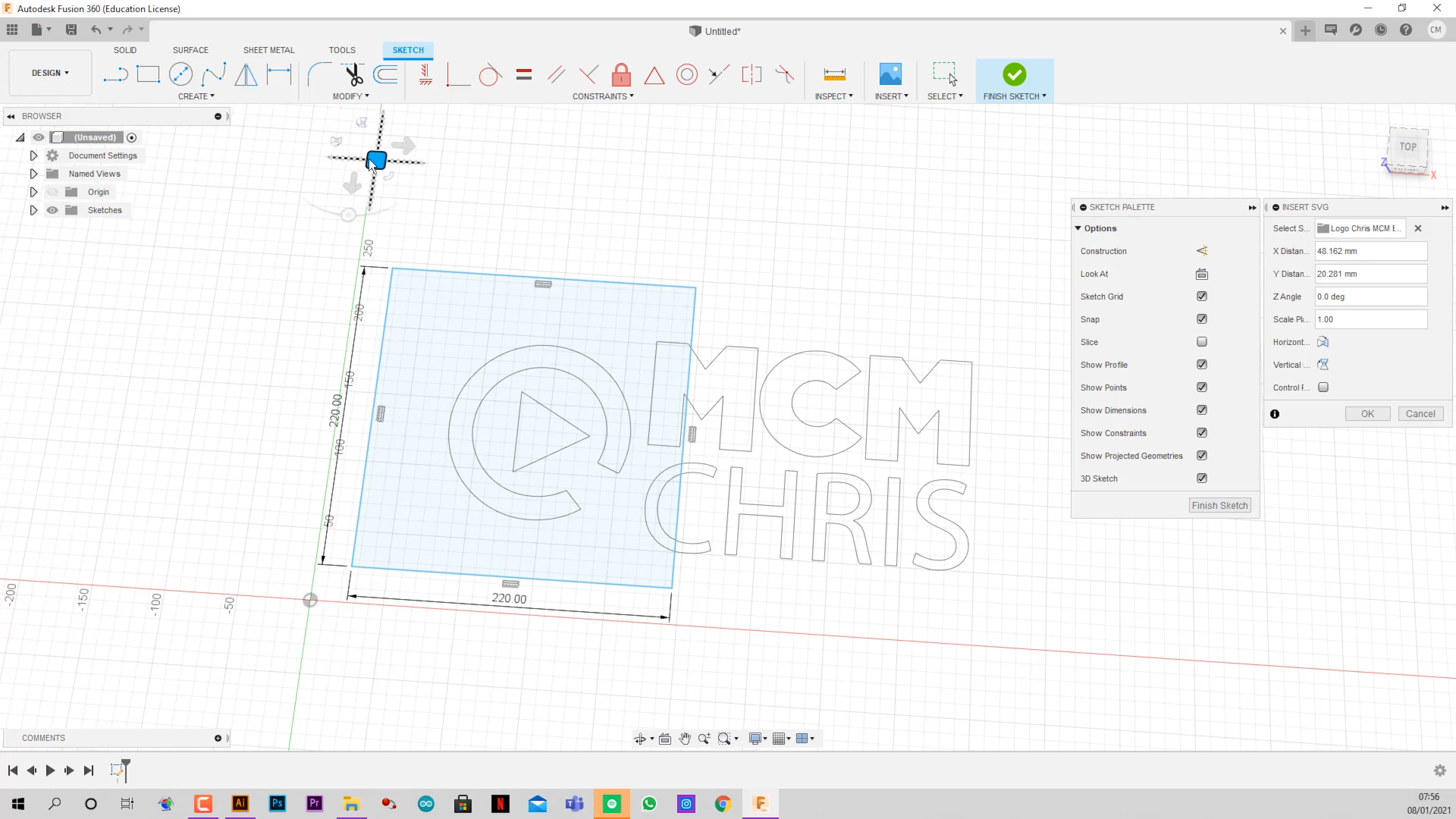This screenshot has height=819, width=1456.
Task: Uncheck the 3D Sketch checkbox
Action: coord(1202,479)
